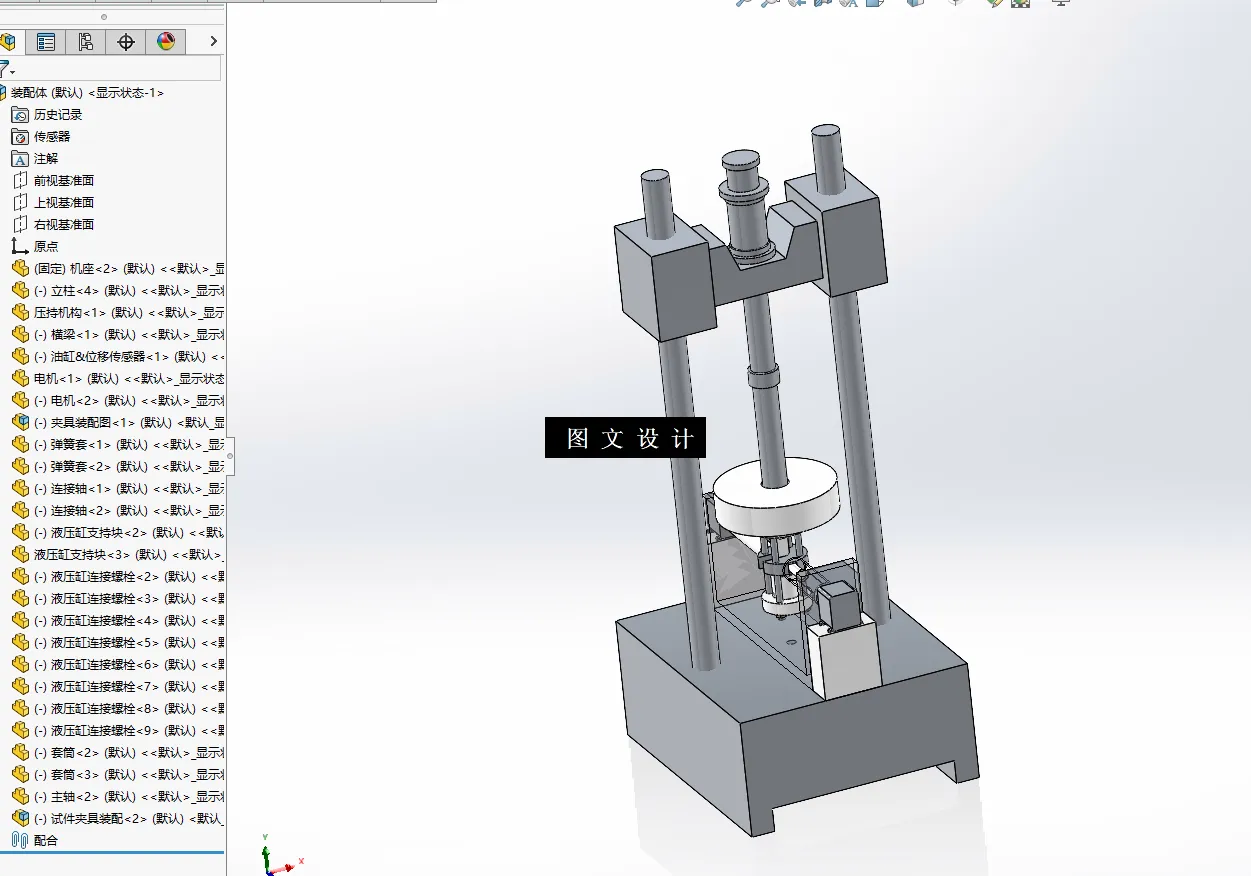The height and width of the screenshot is (876, 1251).
Task: Collapse the feature tree panel using side handle
Action: coord(230,456)
